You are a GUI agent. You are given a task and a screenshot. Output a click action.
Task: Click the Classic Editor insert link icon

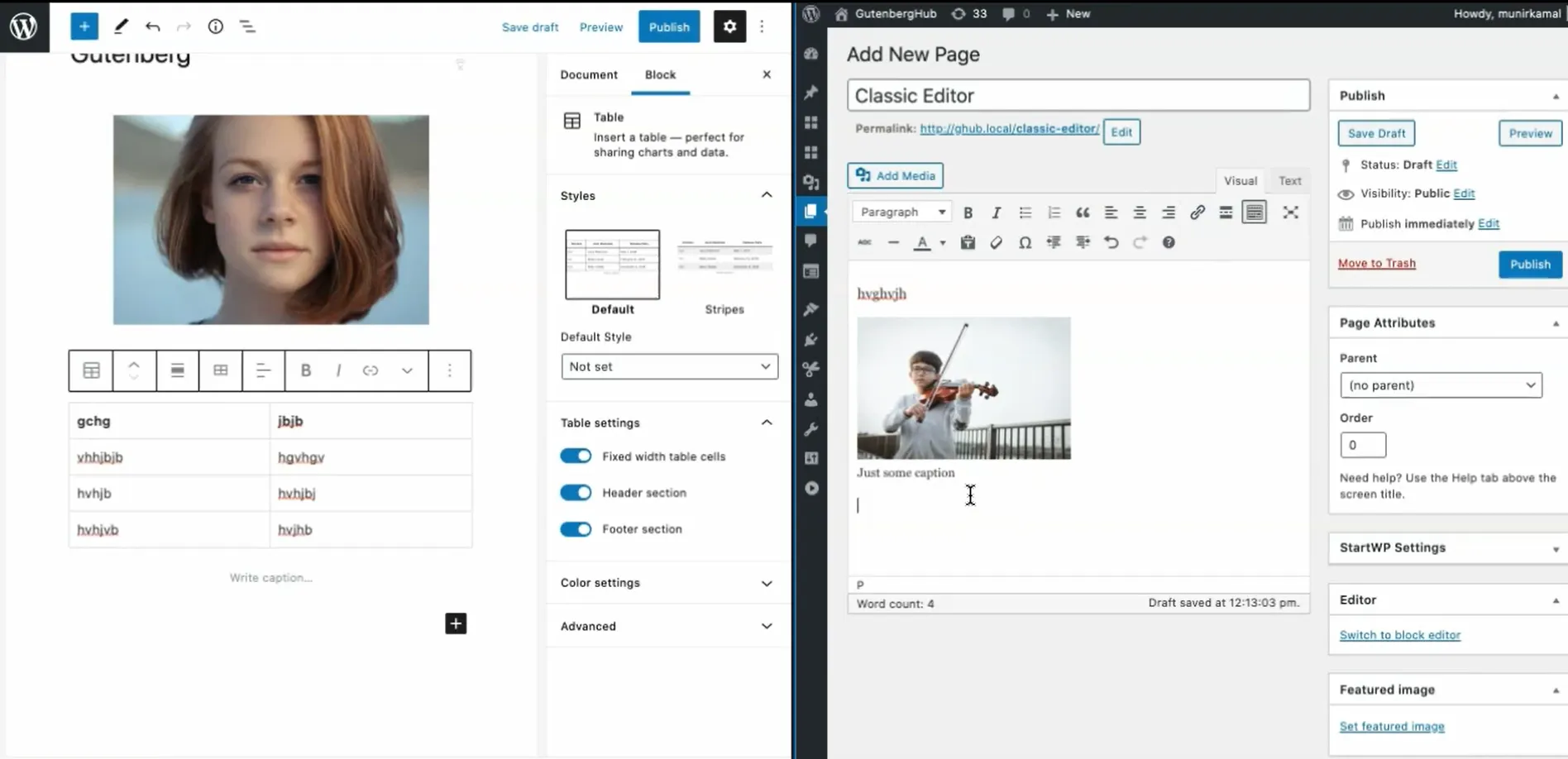point(1197,212)
